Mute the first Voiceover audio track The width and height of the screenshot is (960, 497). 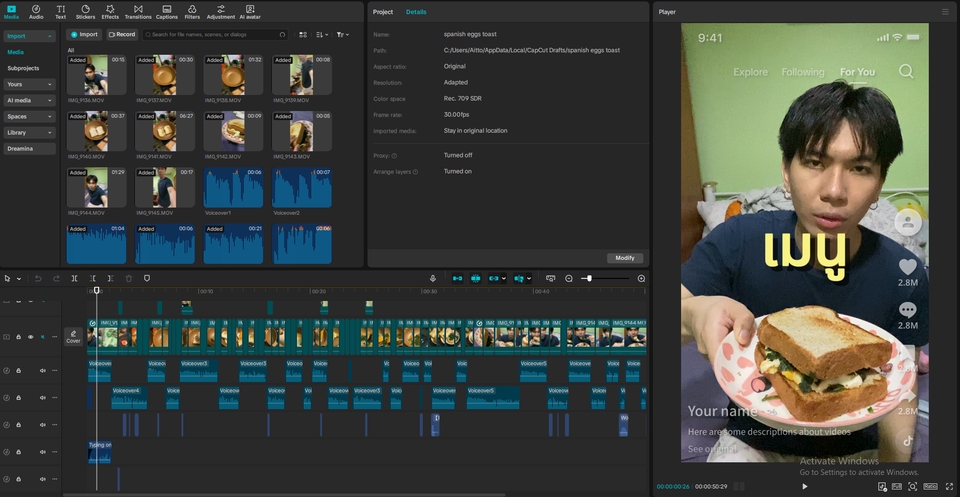coord(42,370)
